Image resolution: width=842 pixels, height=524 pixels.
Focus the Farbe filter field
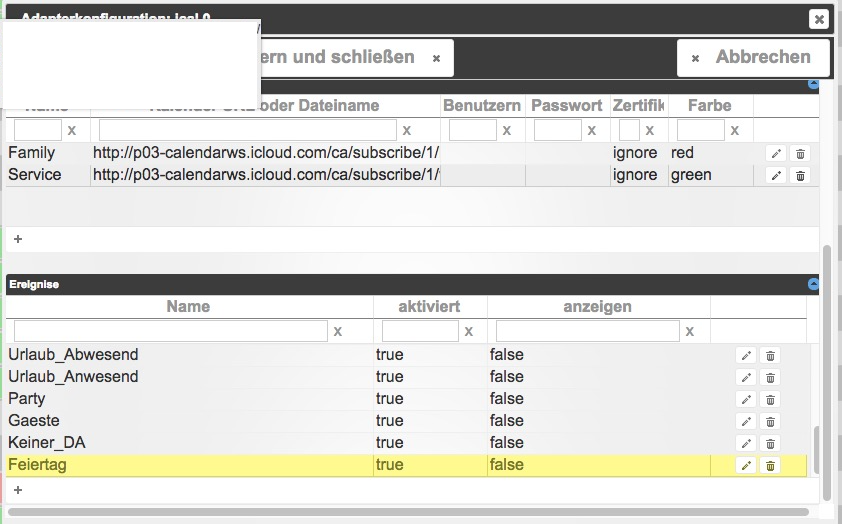tap(700, 130)
